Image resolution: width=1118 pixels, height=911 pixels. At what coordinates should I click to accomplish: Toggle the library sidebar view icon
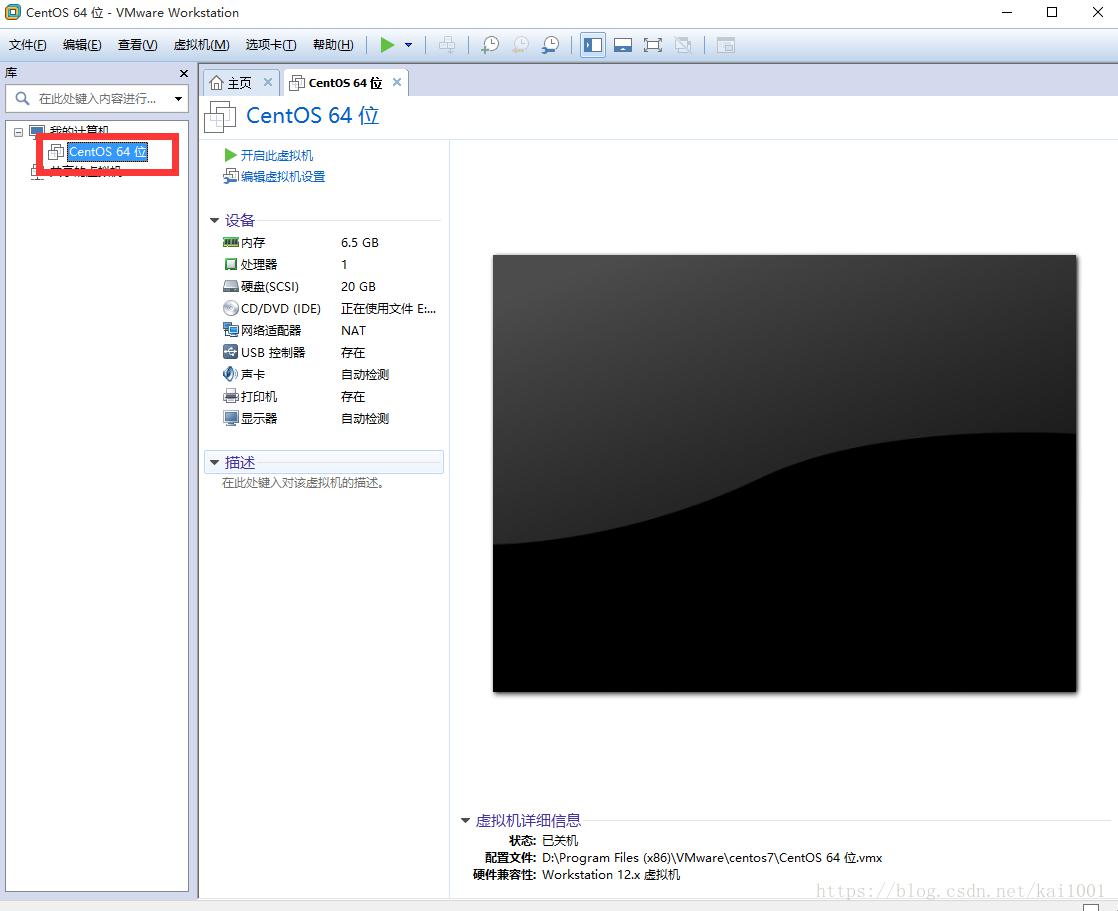(x=593, y=45)
